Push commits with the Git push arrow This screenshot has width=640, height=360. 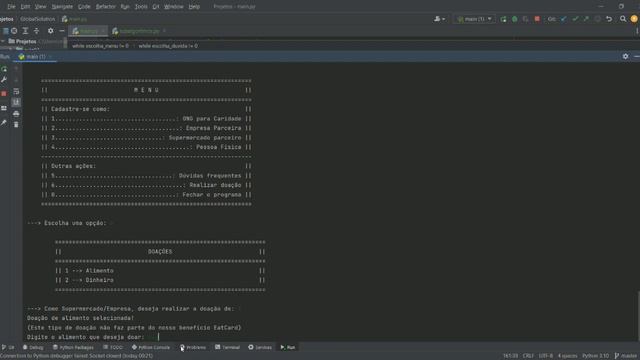tap(586, 19)
